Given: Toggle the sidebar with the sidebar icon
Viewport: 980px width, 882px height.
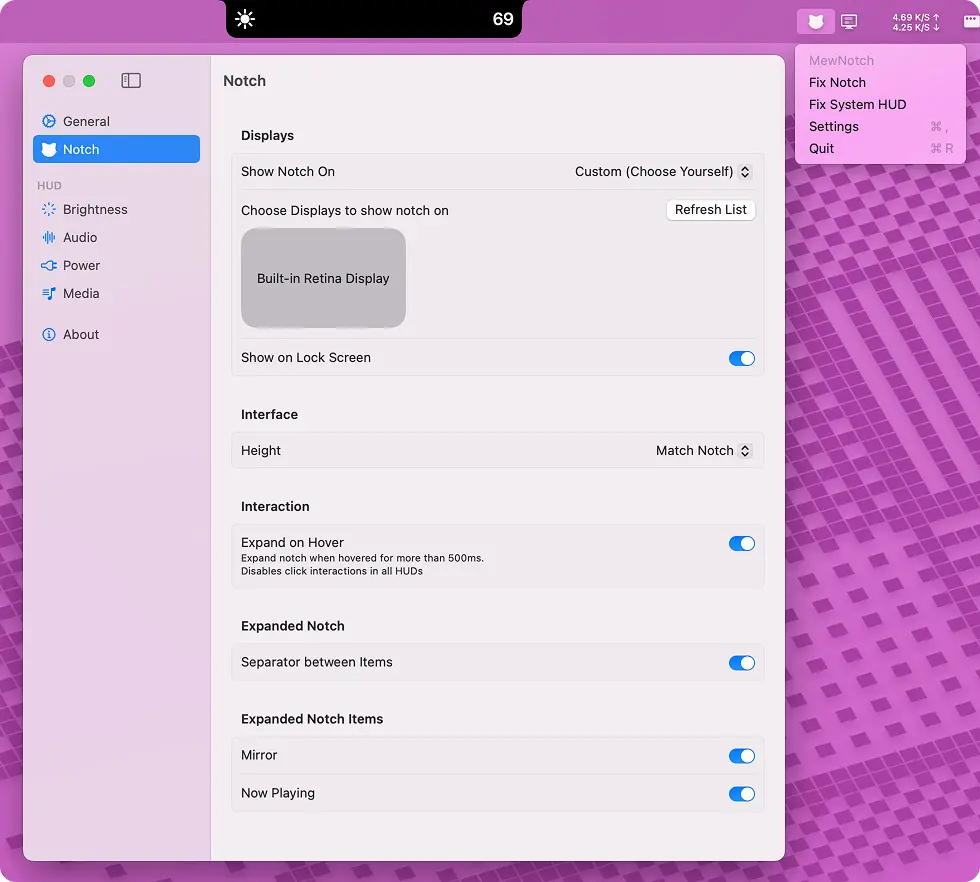Looking at the screenshot, I should (x=131, y=81).
